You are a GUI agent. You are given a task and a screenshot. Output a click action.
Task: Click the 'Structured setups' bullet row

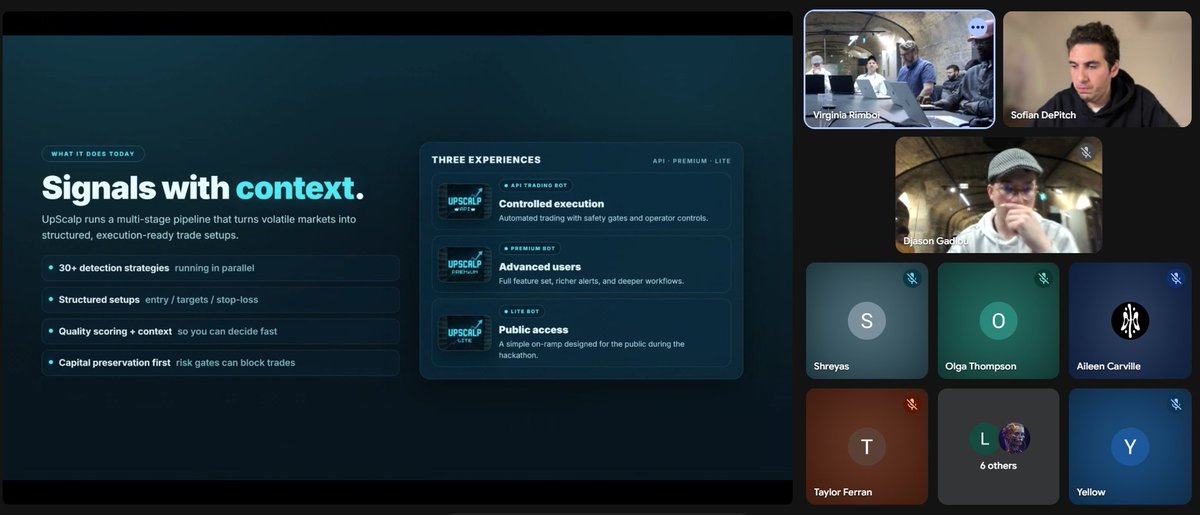220,299
